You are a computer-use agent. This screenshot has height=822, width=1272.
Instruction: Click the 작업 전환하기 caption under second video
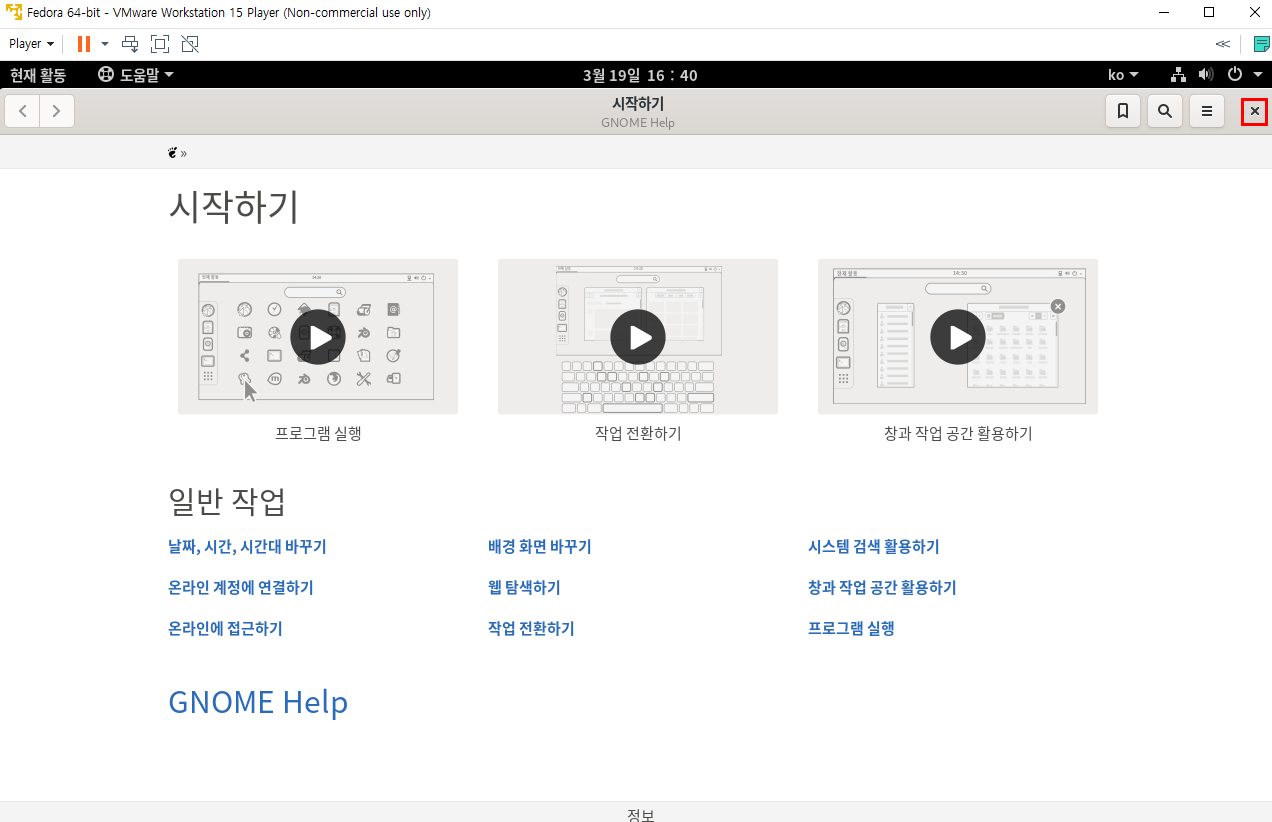click(x=638, y=433)
